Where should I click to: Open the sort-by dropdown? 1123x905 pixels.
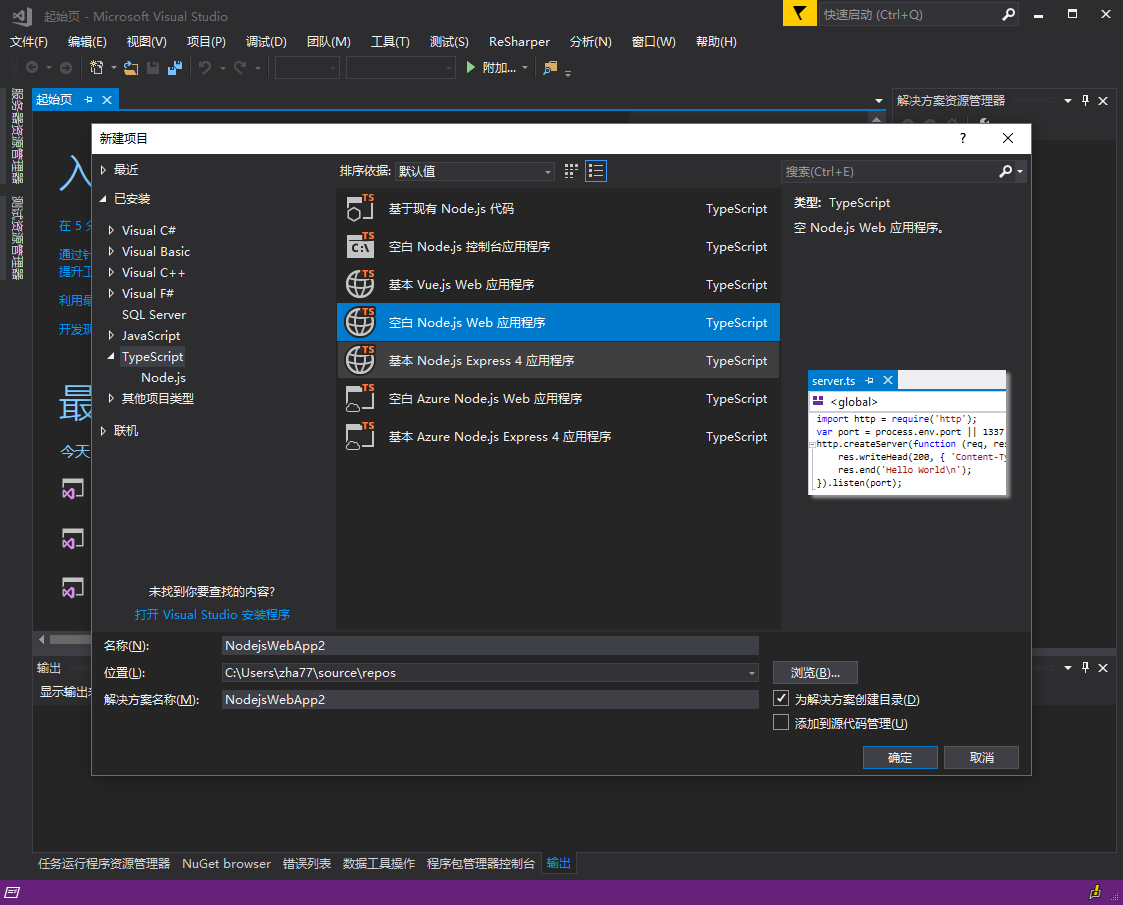[x=474, y=171]
